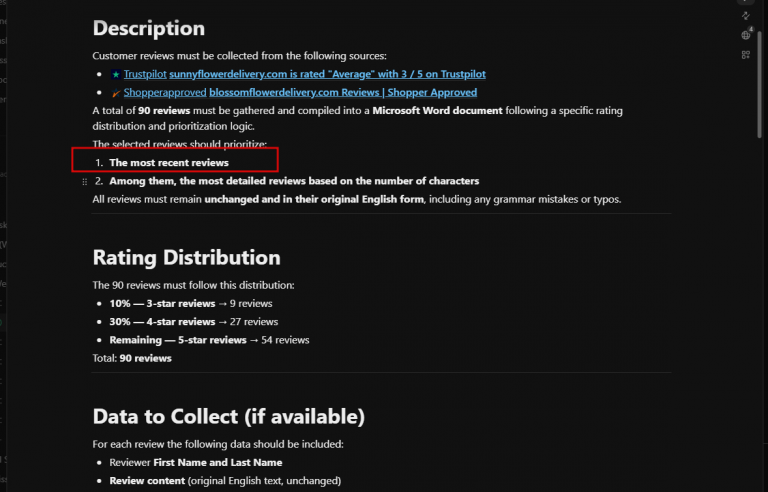
Task: Click the 3-star reviews bullet
Action: tap(191, 303)
